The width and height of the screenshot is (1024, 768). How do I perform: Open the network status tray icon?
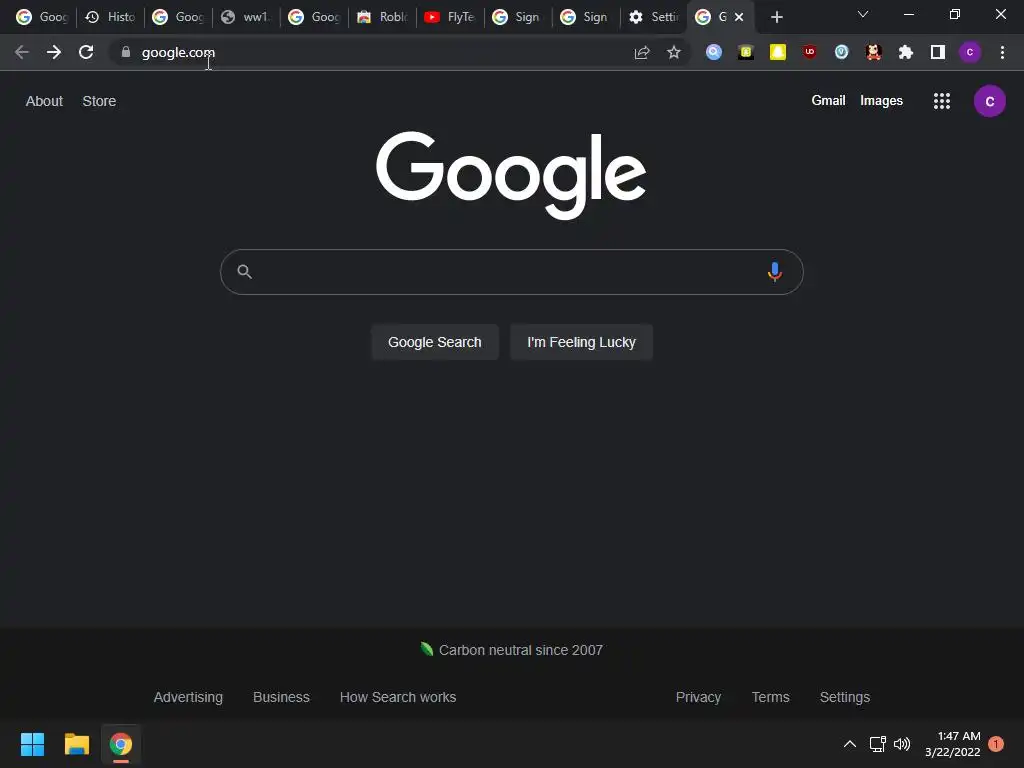(x=877, y=744)
